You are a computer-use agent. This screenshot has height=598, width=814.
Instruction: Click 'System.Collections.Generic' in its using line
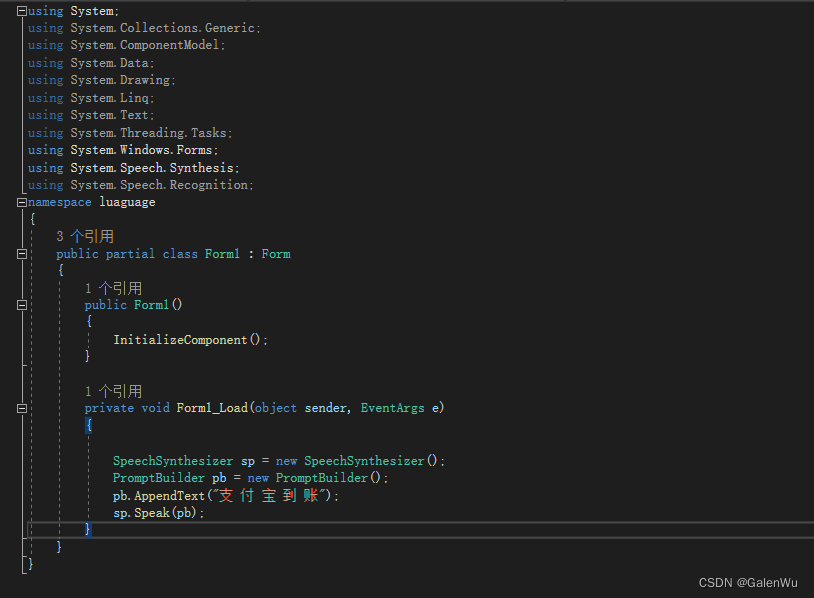(162, 28)
